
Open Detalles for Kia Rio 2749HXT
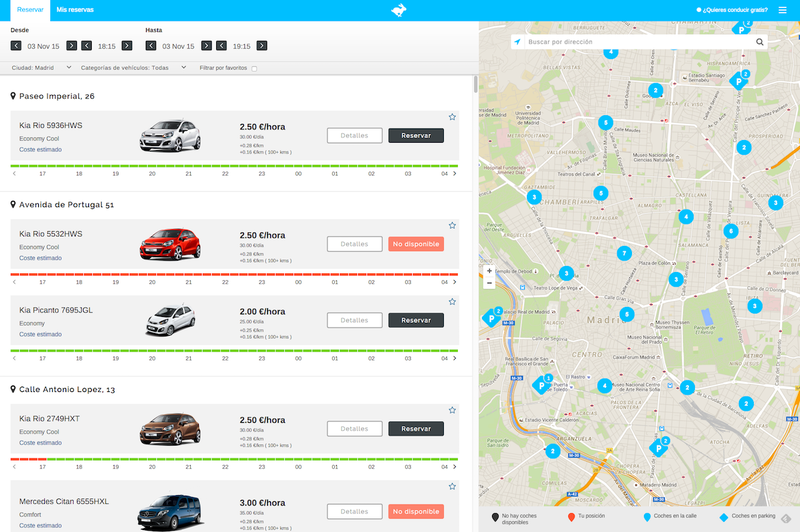[x=355, y=428]
